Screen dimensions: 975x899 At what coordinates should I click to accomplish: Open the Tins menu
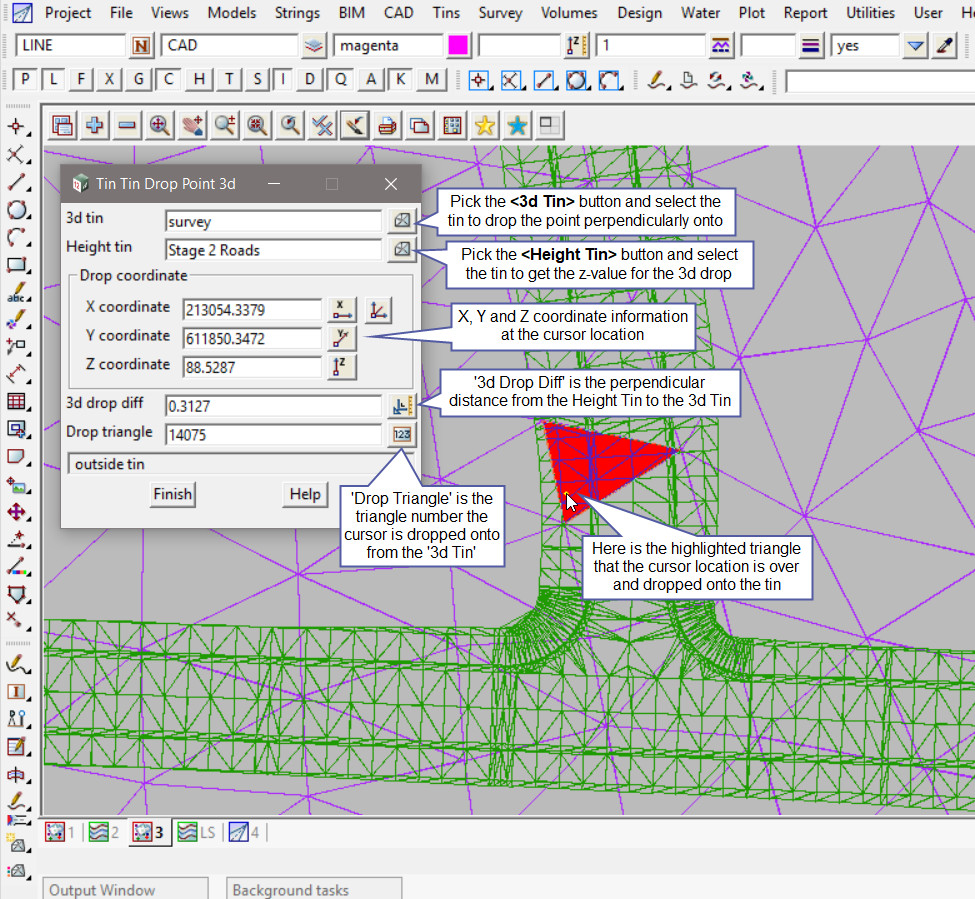(x=446, y=13)
